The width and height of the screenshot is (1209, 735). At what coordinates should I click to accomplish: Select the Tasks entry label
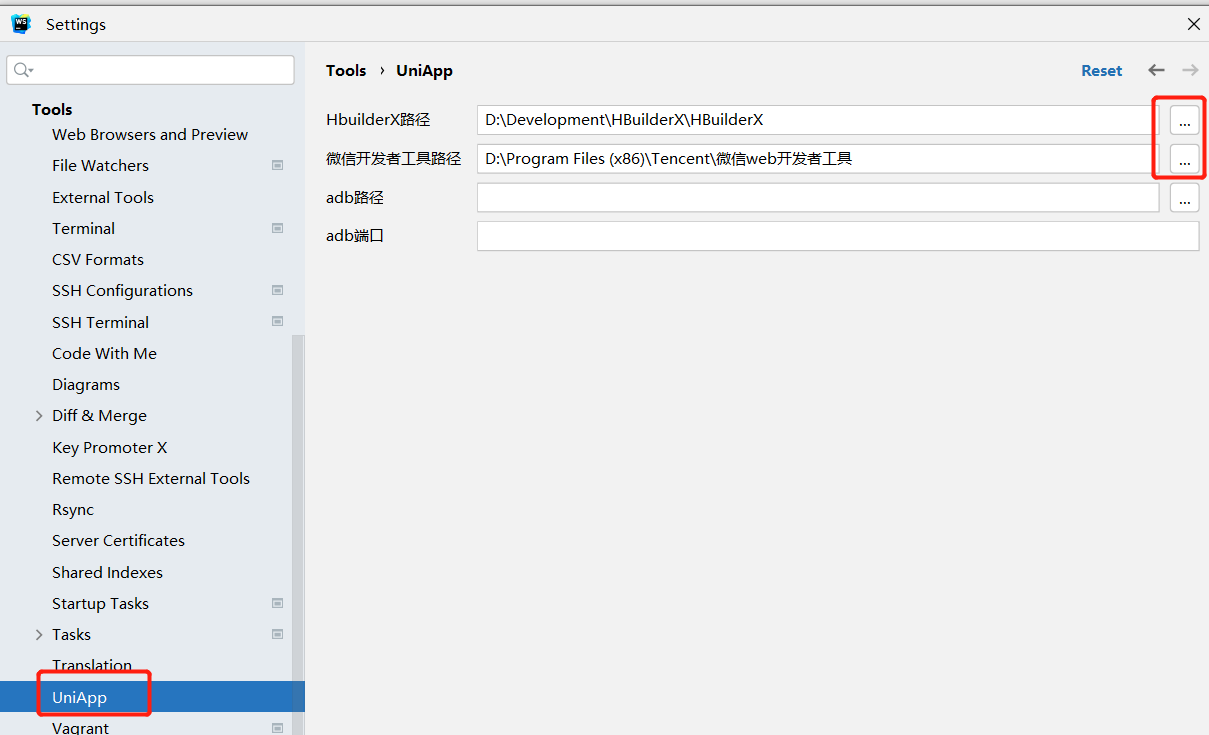(71, 634)
